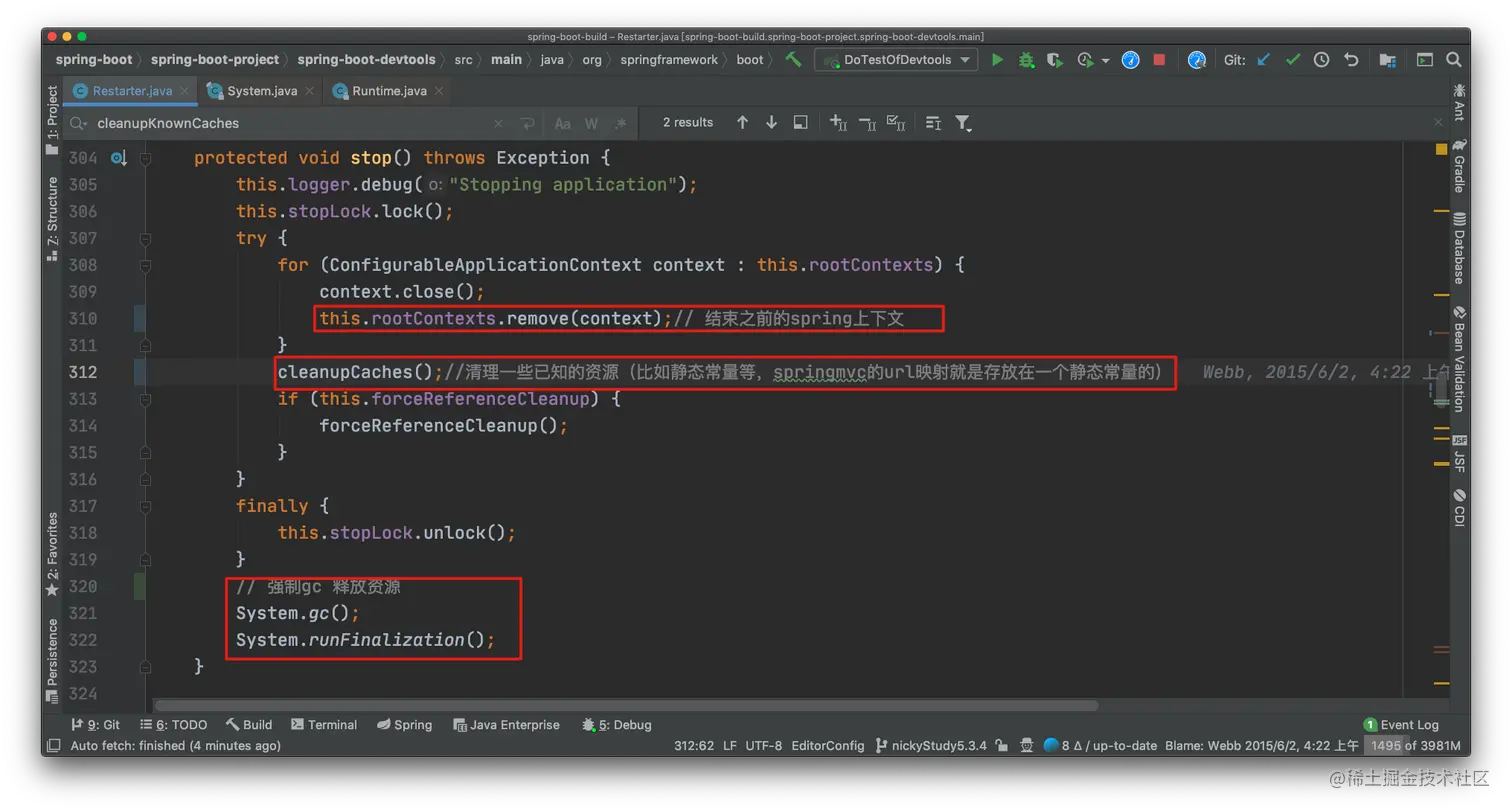Update project with the blue Git arrow
1512x811 pixels.
(1263, 60)
